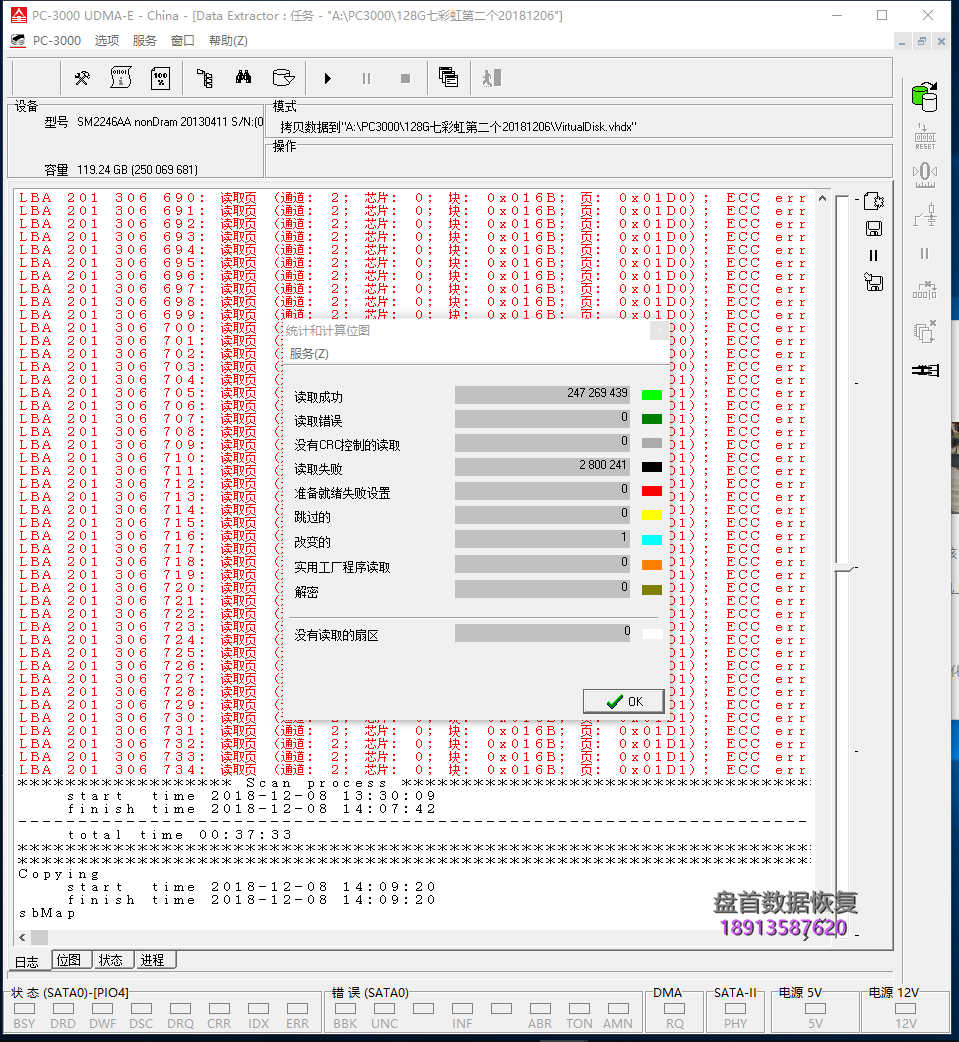Click the 100% statistics toolbar icon
Image resolution: width=959 pixels, height=1042 pixels.
160,77
